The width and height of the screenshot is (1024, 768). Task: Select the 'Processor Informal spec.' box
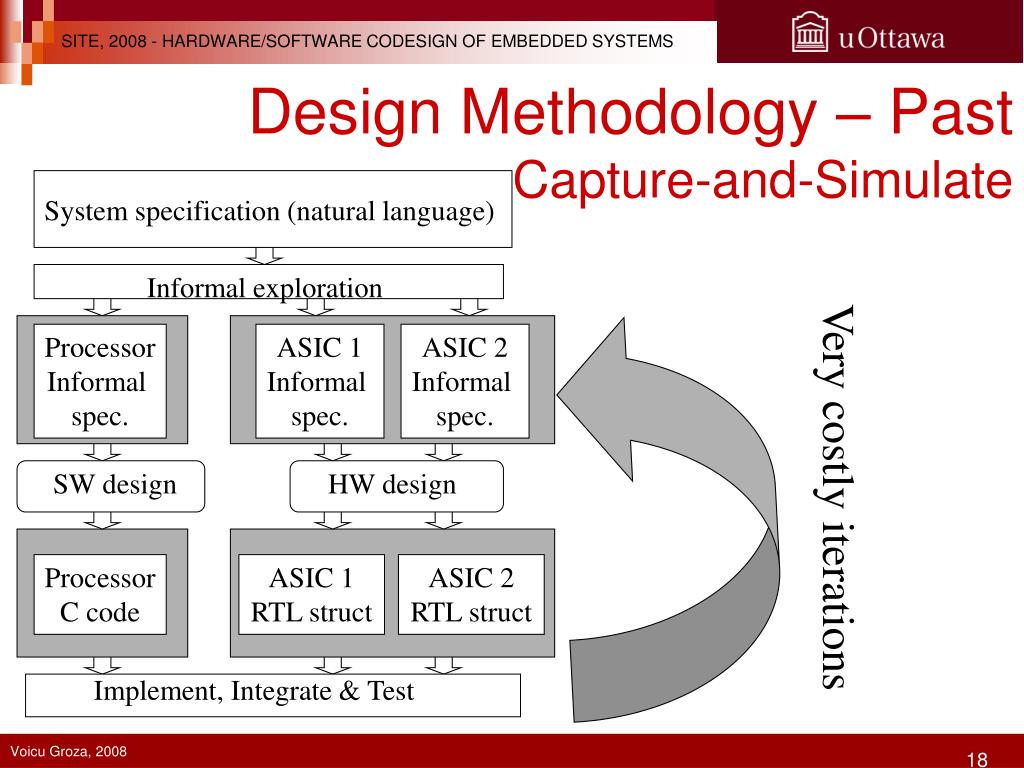100,381
